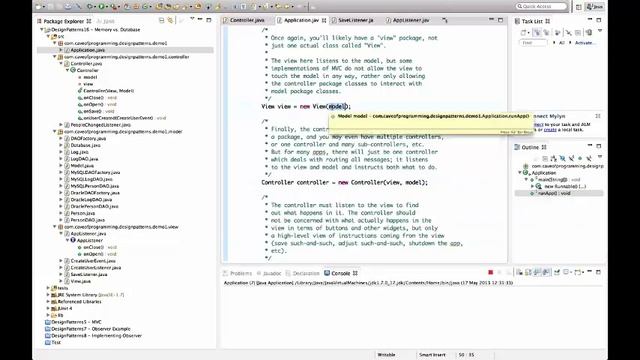
Task: Open the Task List view menu
Action: [x=600, y=31]
